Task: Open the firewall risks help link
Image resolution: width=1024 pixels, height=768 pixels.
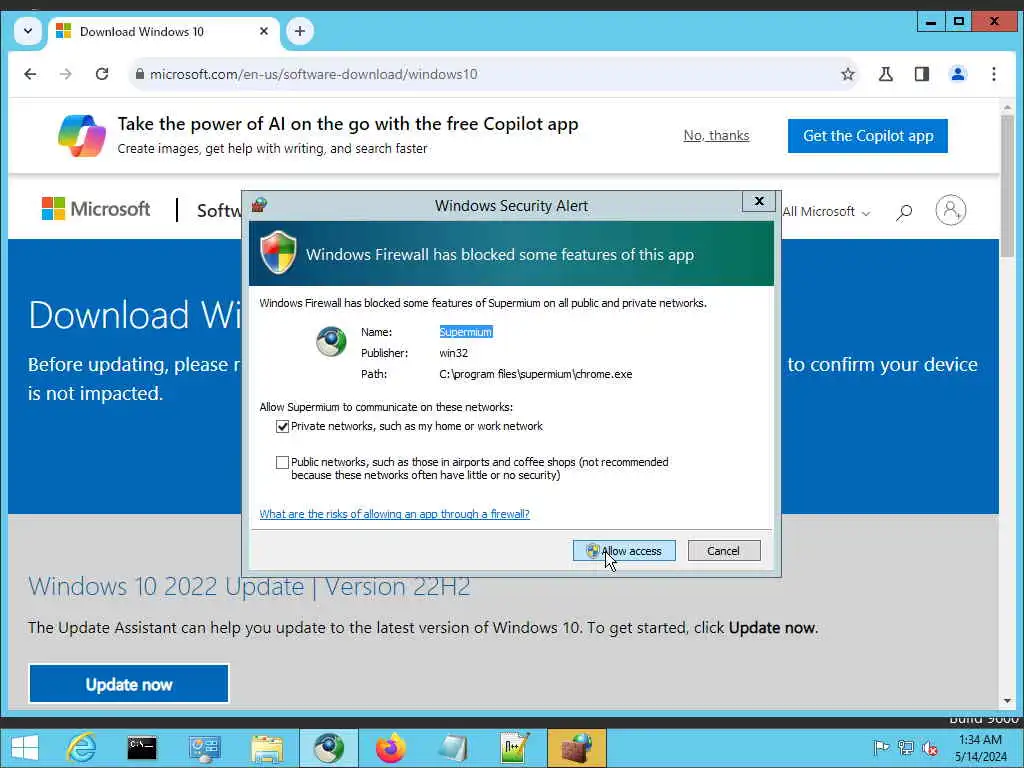Action: click(x=394, y=514)
